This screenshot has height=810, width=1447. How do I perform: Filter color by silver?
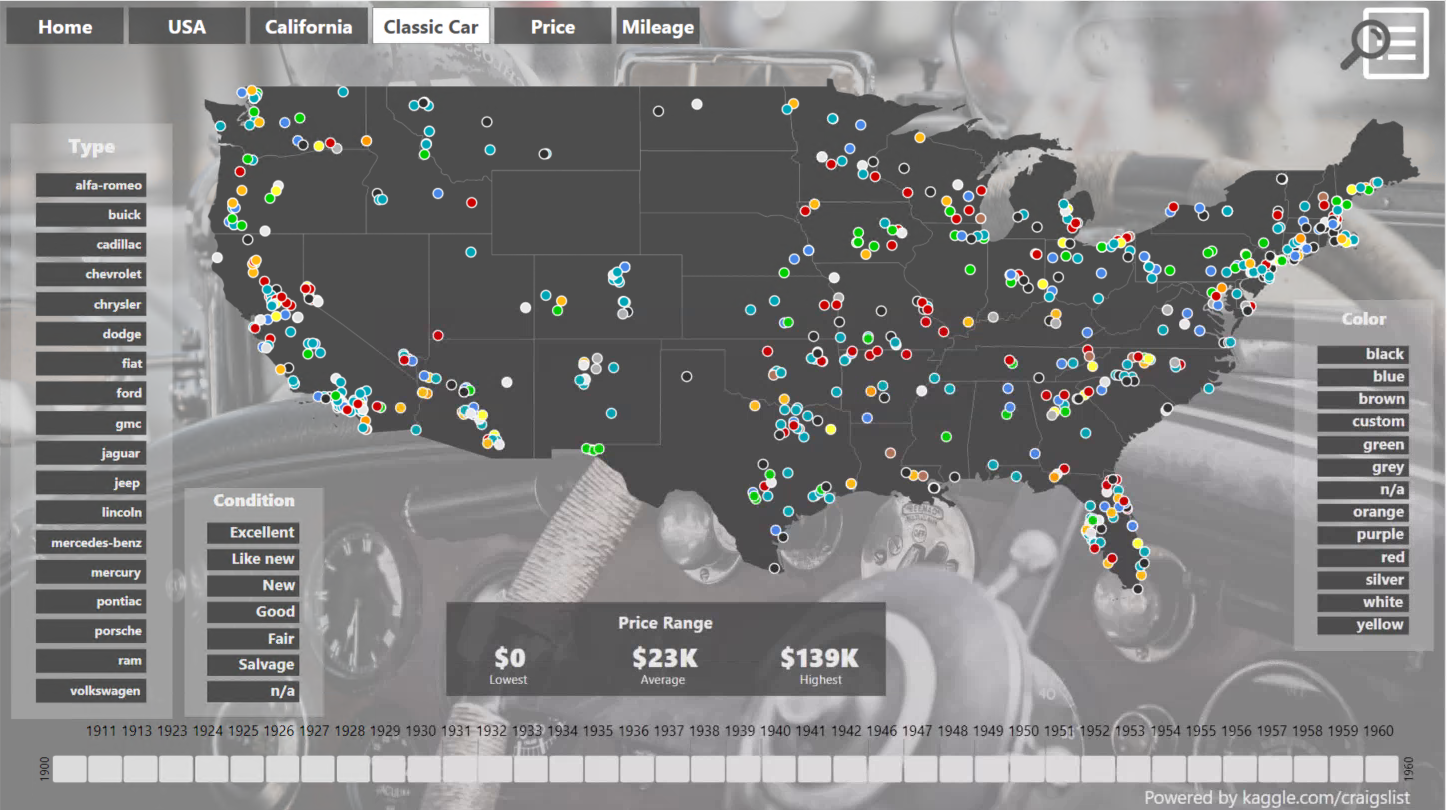click(x=1363, y=580)
